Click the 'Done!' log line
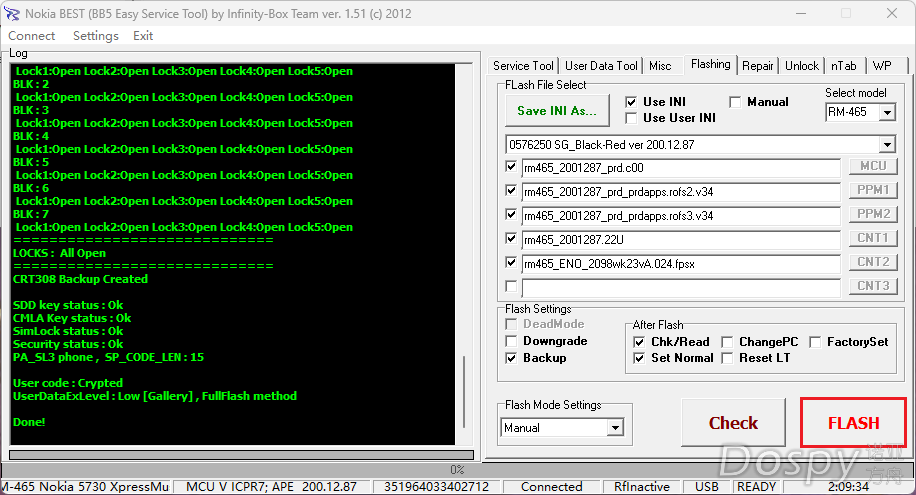Image resolution: width=916 pixels, height=495 pixels. click(x=29, y=422)
